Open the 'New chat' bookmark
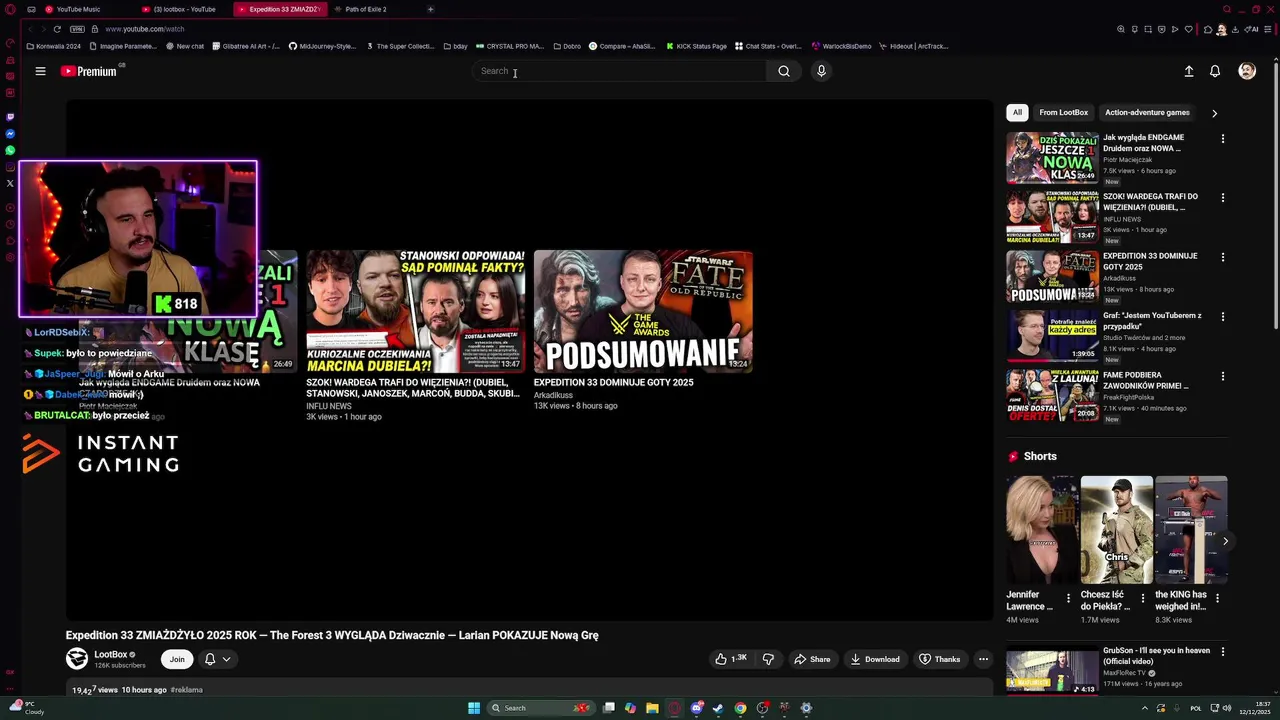 [185, 46]
